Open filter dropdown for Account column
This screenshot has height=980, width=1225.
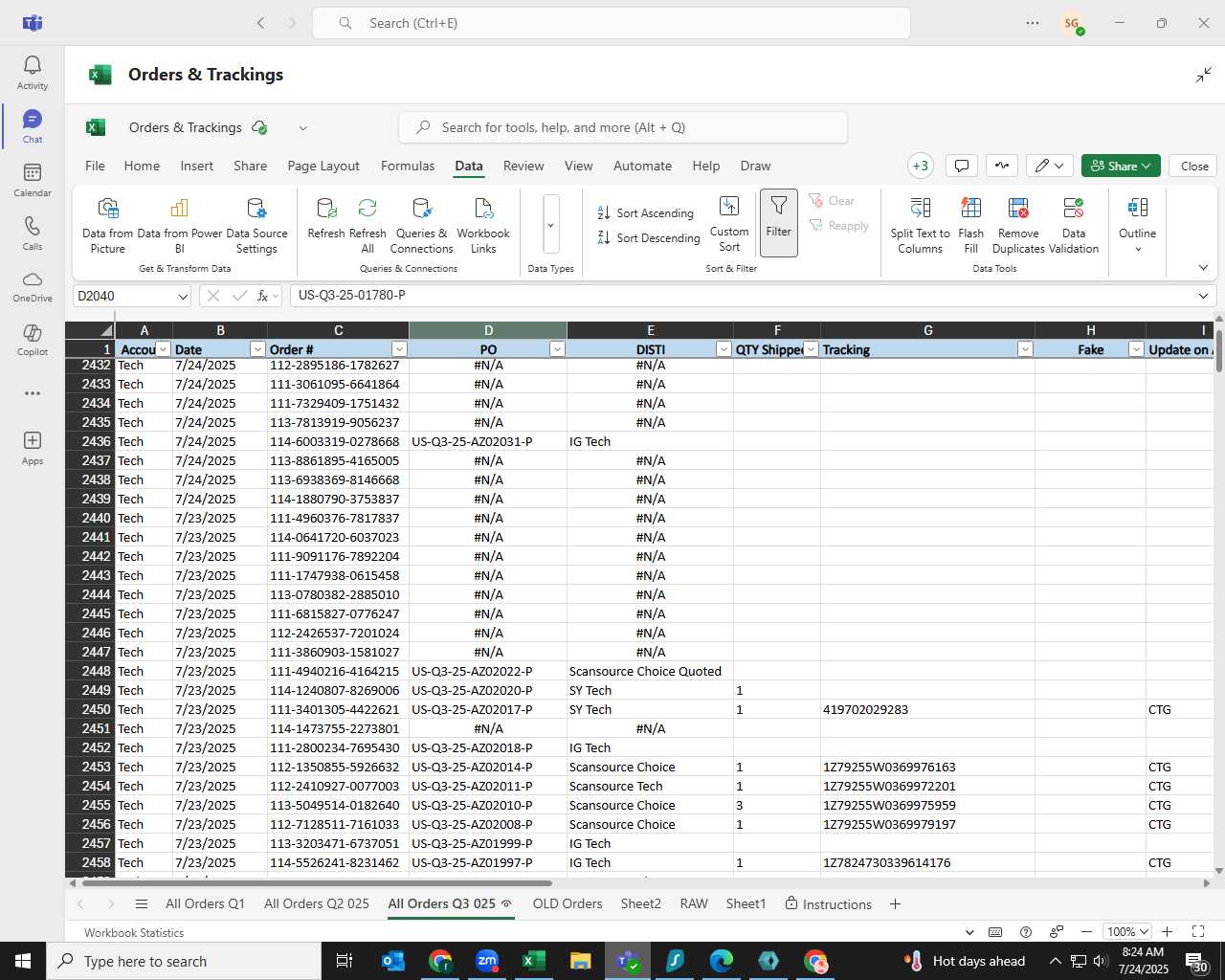coord(163,349)
